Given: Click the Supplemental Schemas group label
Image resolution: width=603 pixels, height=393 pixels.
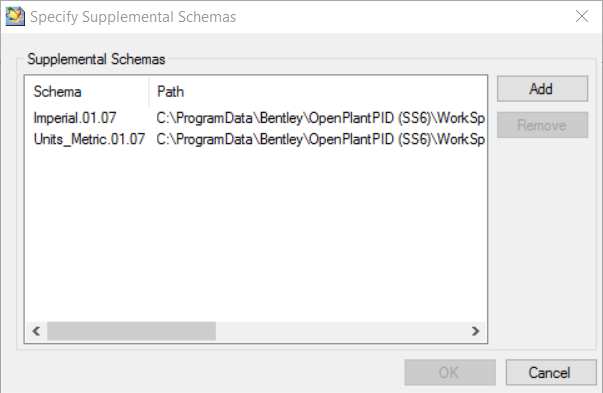Looking at the screenshot, I should [x=96, y=59].
